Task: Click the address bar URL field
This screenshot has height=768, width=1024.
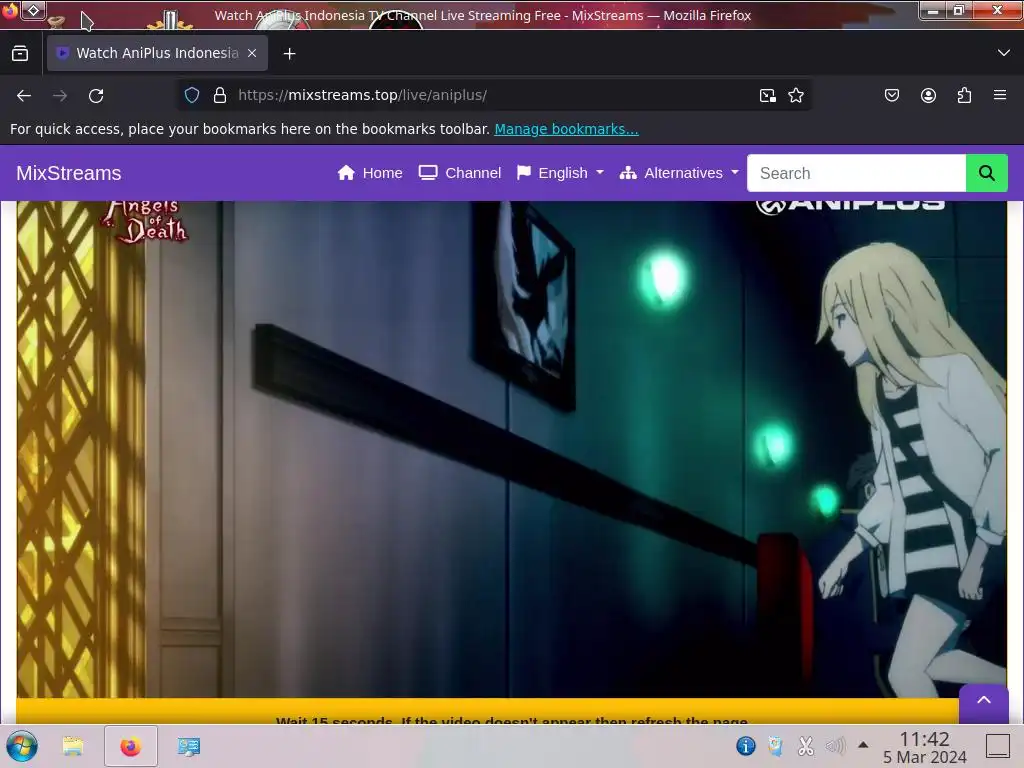Action: [x=492, y=95]
